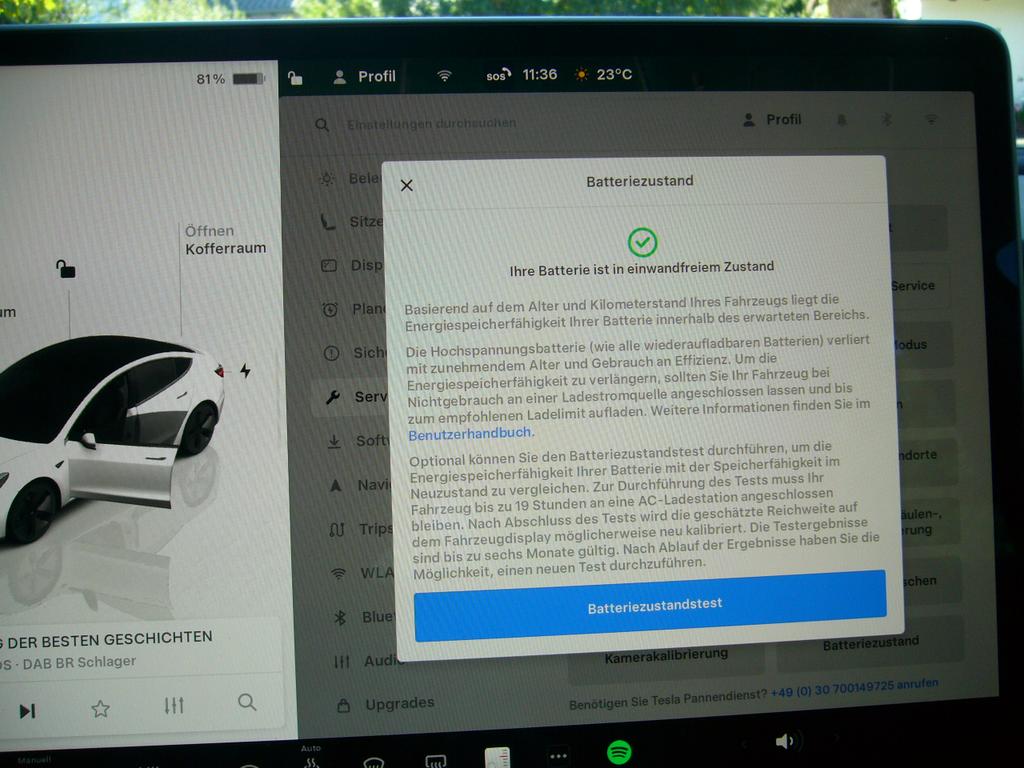Open the Bluetooth settings menu
The width and height of the screenshot is (1024, 768).
364,617
